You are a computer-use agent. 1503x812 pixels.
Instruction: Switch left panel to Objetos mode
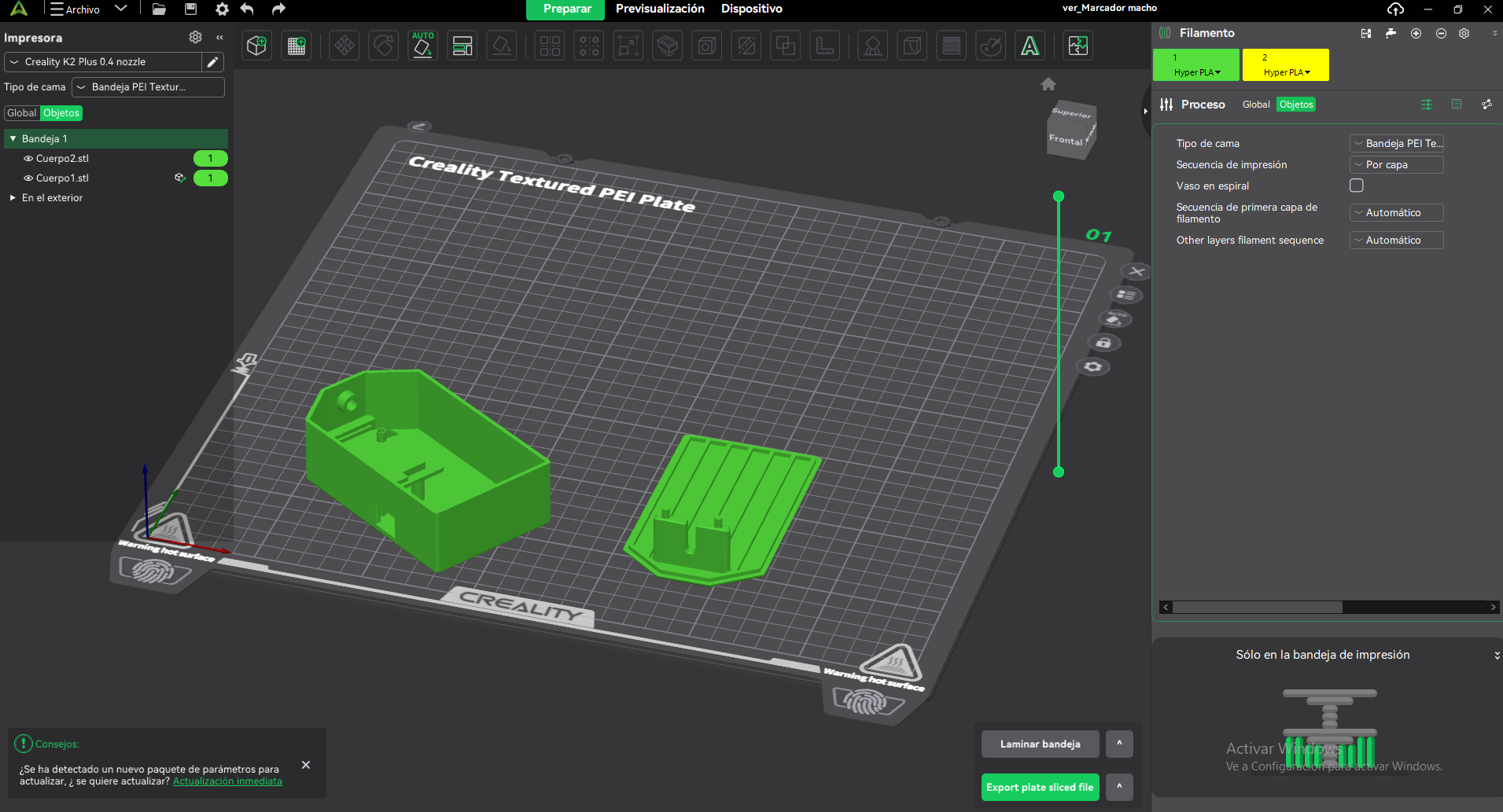pyautogui.click(x=61, y=113)
